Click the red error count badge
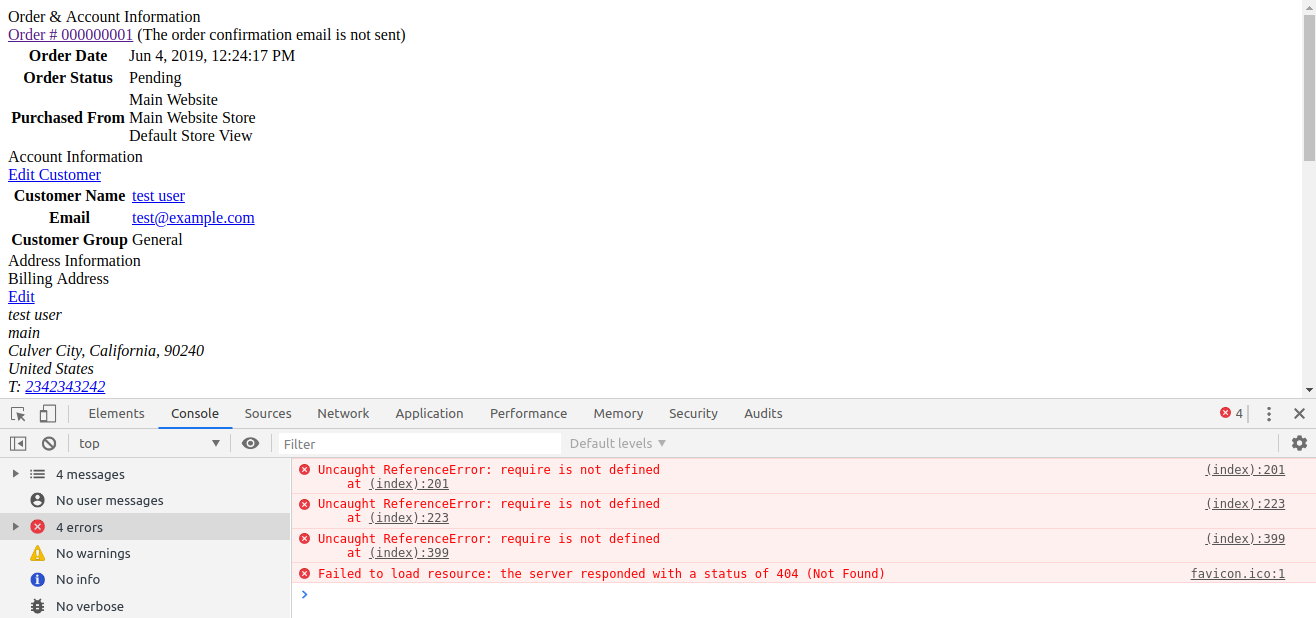Image resolution: width=1316 pixels, height=618 pixels. tap(1231, 414)
